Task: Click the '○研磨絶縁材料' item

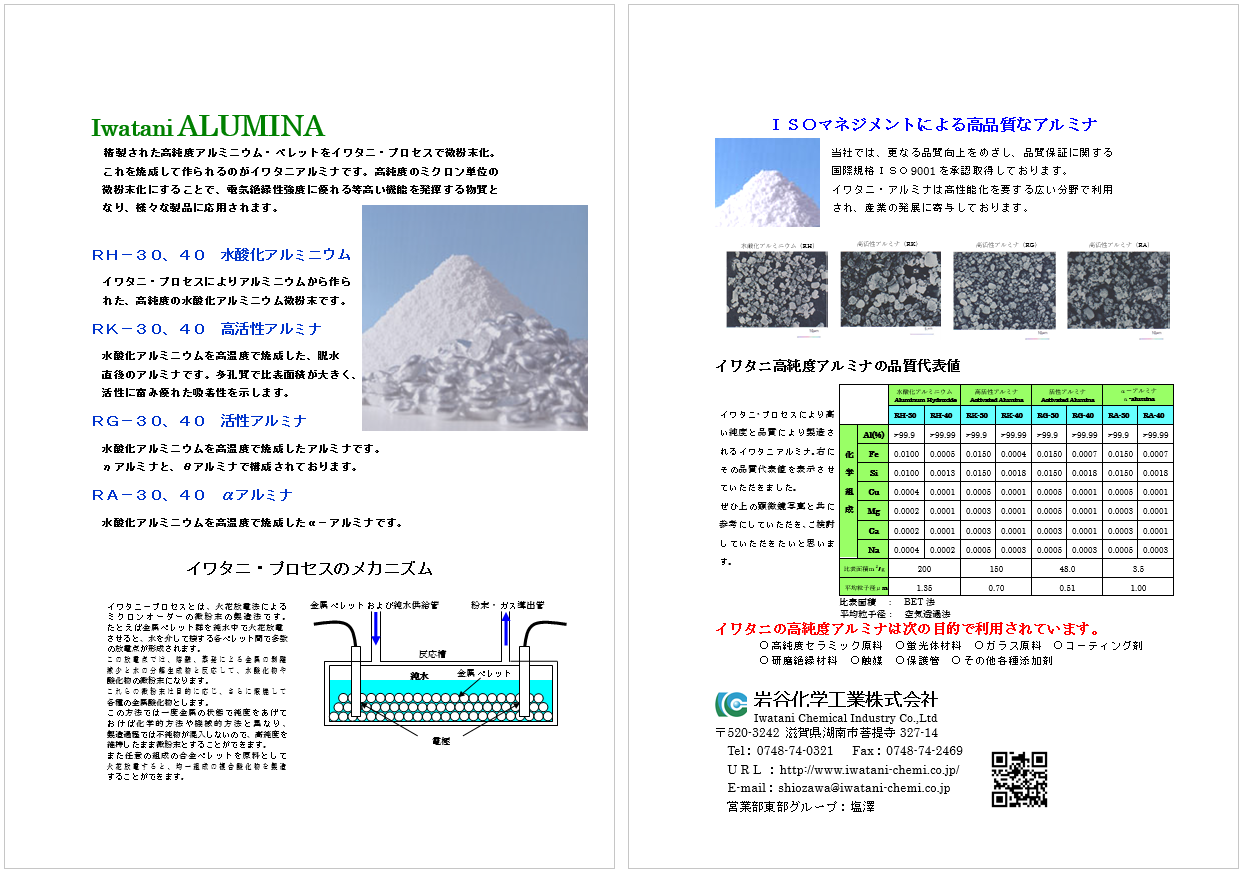Action: coord(799,660)
